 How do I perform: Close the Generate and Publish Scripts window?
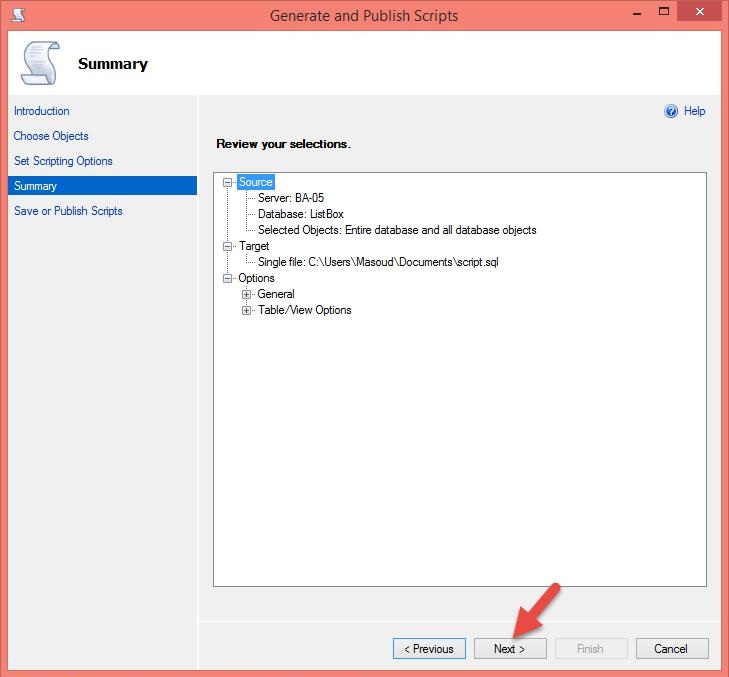(x=700, y=12)
